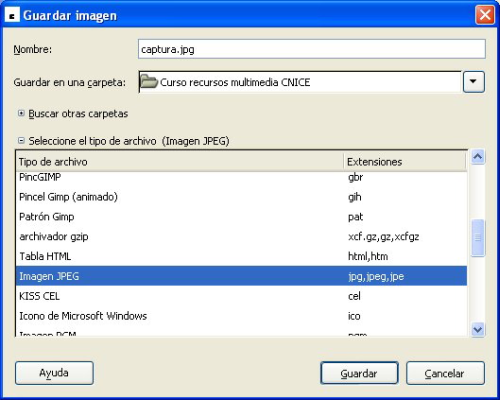This screenshot has height=400, width=500.
Task: Select PincGIMP file type
Action: click(241, 177)
